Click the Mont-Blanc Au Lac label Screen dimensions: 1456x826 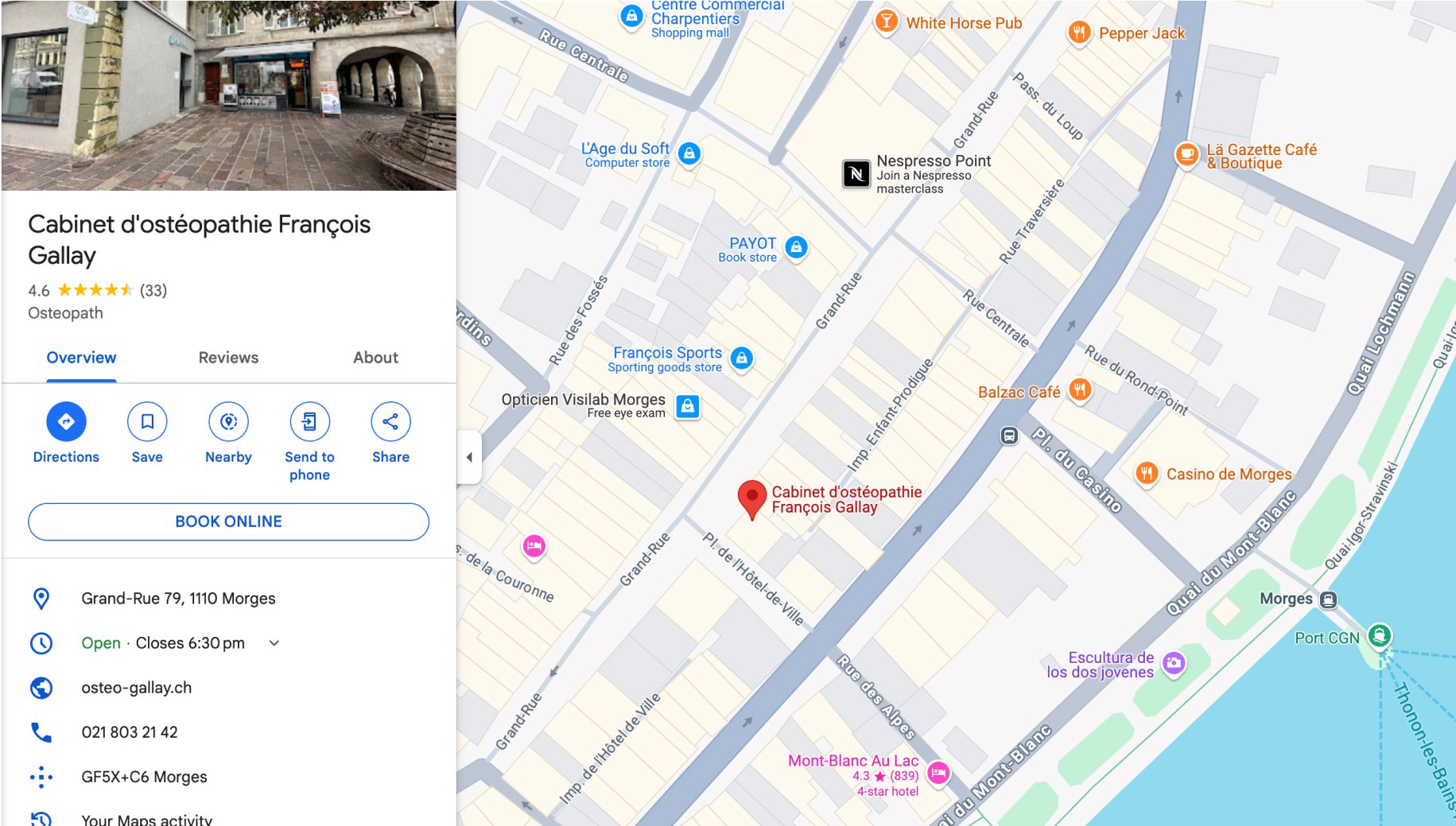click(853, 761)
